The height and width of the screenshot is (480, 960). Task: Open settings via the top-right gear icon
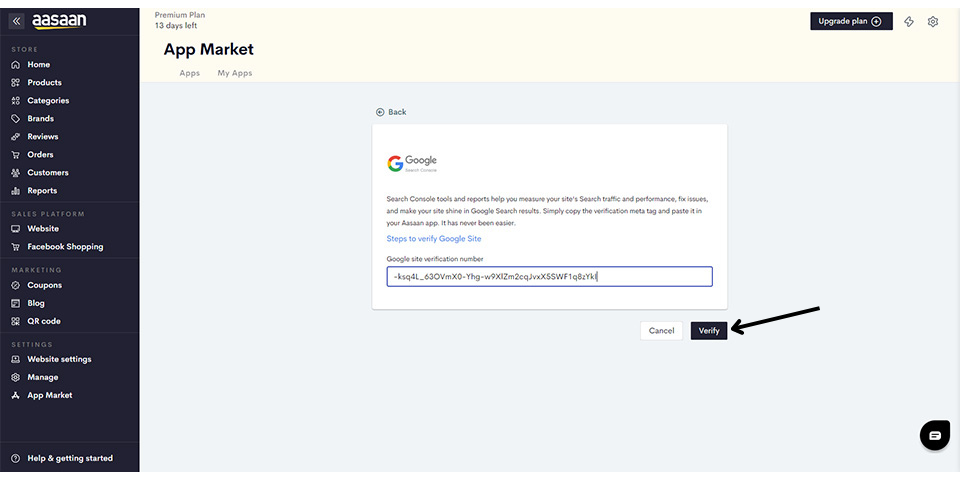(932, 21)
